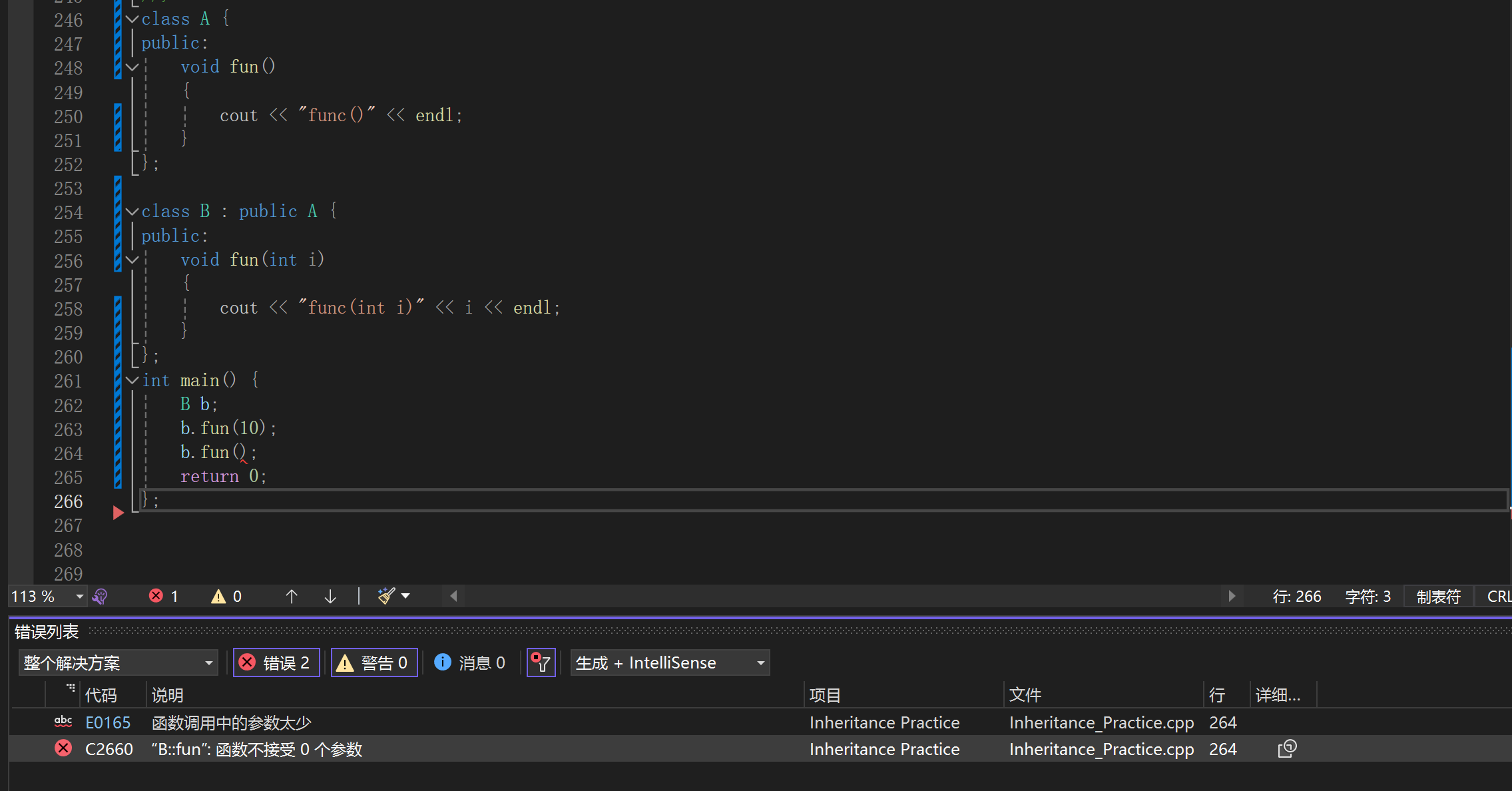This screenshot has height=791, width=1512.
Task: Click the category column header icon
Action: click(x=70, y=688)
